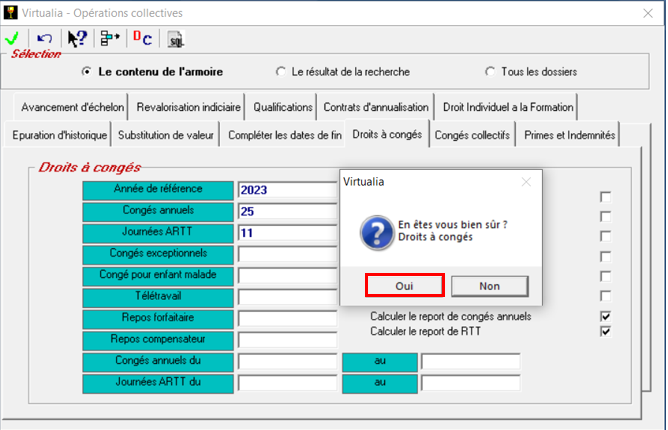Confirm with the 'Oui' button
The width and height of the screenshot is (668, 430).
pos(404,286)
